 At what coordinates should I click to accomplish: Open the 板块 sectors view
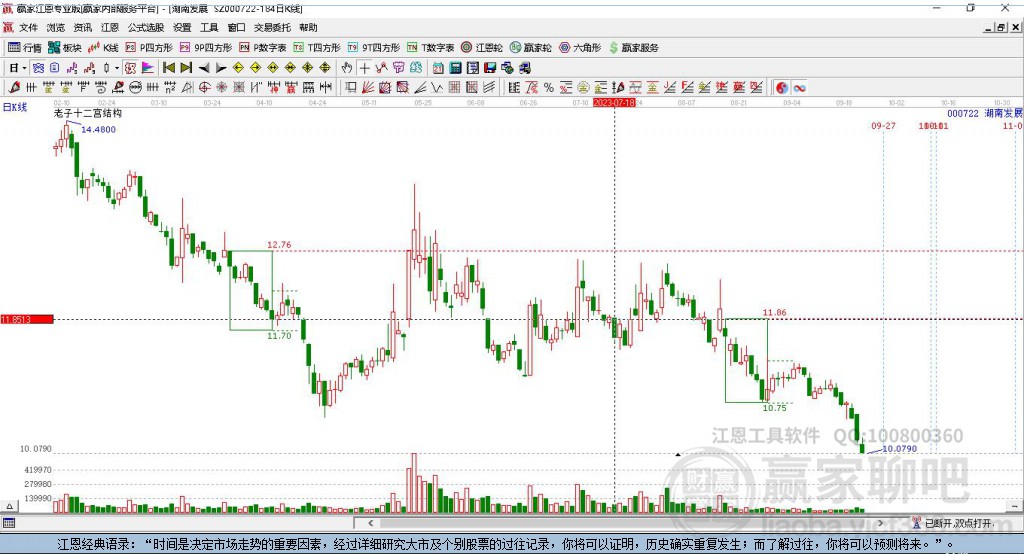tap(65, 48)
